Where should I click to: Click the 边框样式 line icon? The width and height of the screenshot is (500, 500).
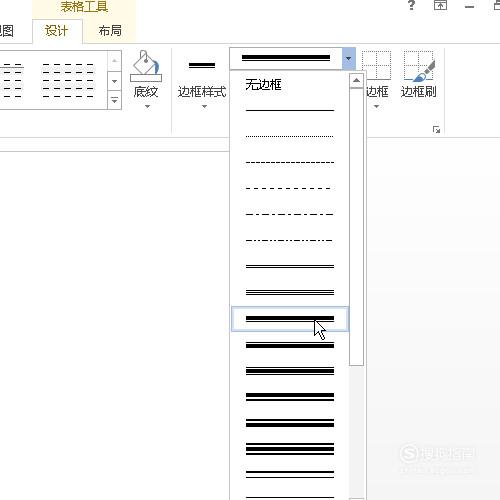click(x=202, y=65)
